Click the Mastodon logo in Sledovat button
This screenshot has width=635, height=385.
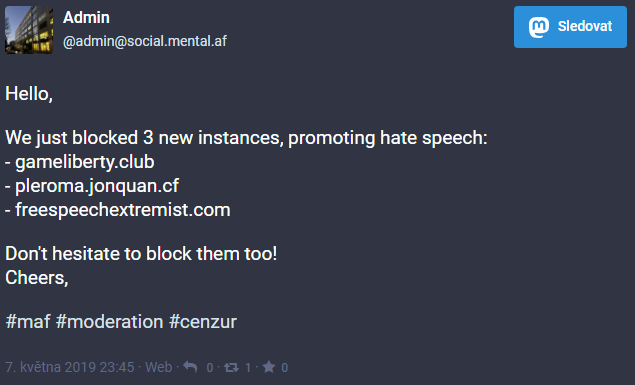539,27
